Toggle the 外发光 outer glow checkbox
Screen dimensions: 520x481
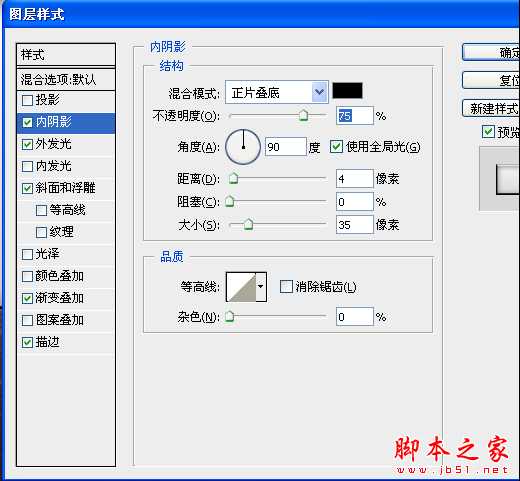27,144
